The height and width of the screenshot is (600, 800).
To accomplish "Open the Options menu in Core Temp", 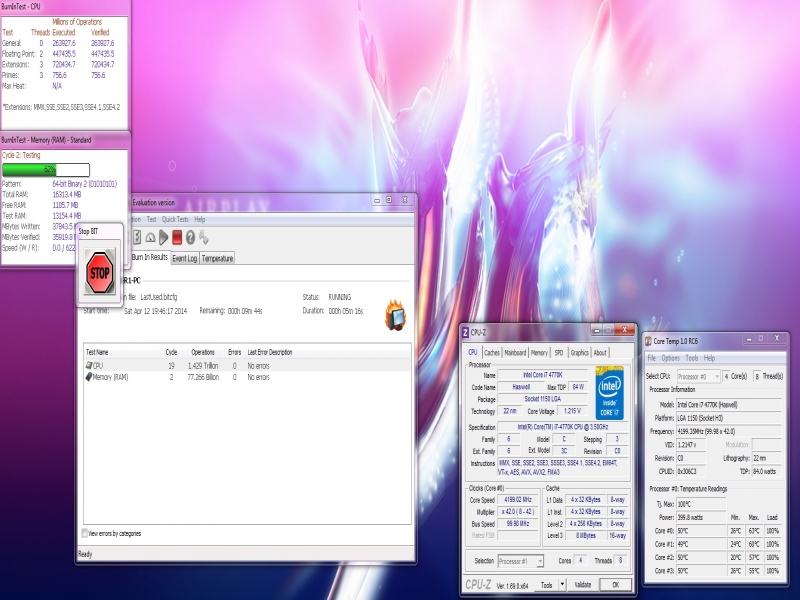I will click(x=670, y=358).
